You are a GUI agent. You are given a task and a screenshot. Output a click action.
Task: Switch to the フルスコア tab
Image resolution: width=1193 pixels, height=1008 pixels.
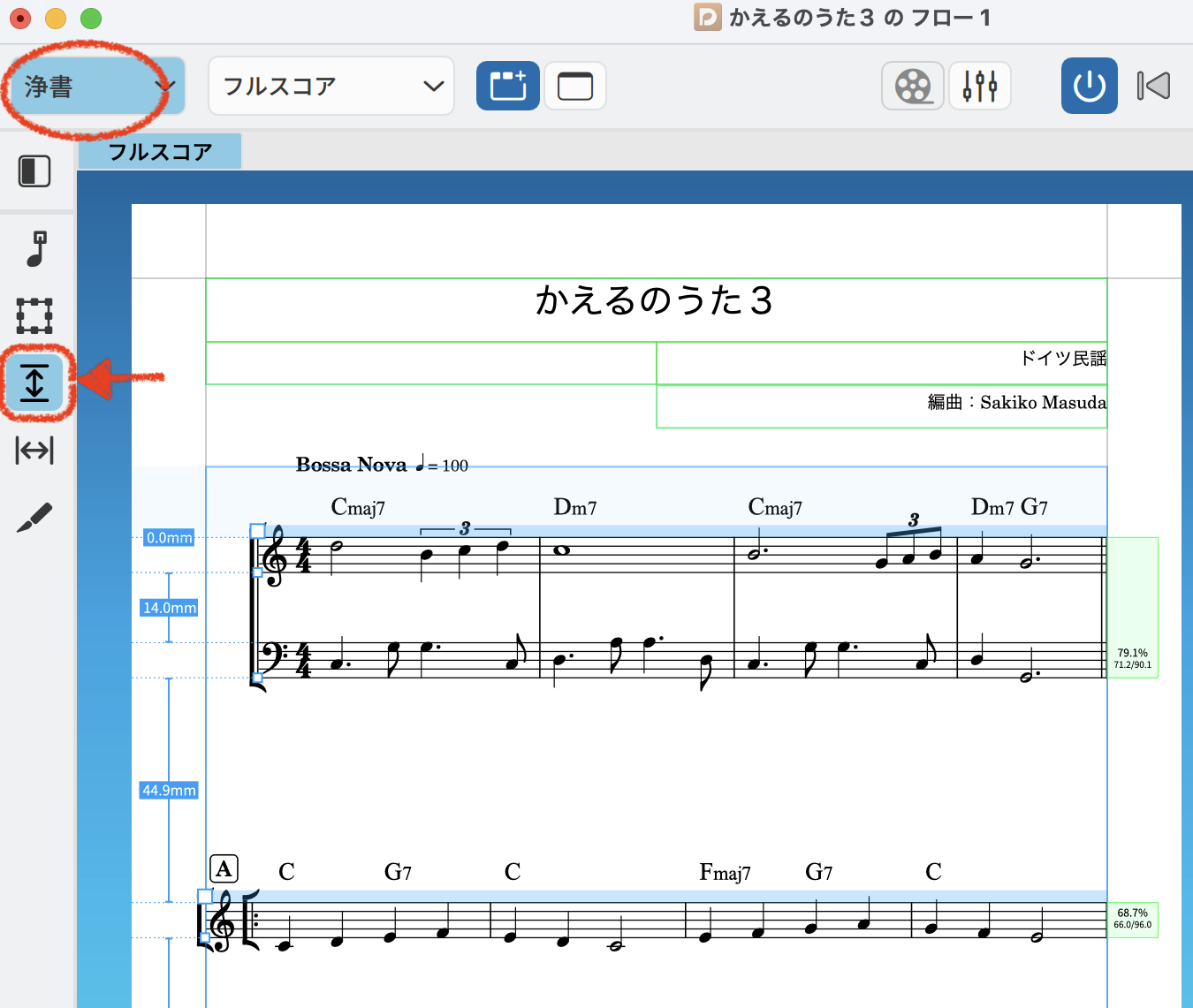(x=160, y=152)
